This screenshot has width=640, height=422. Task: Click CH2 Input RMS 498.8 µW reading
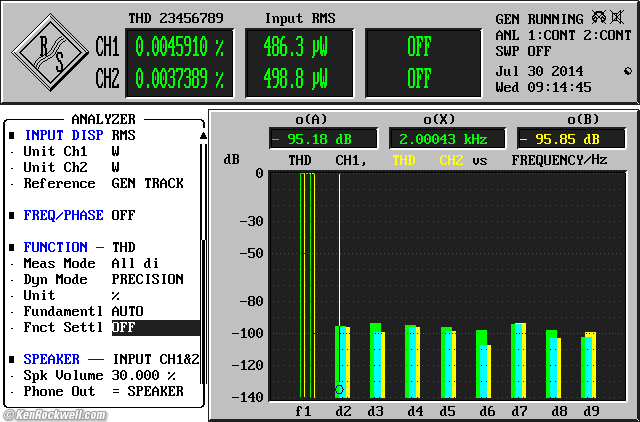pos(296,78)
